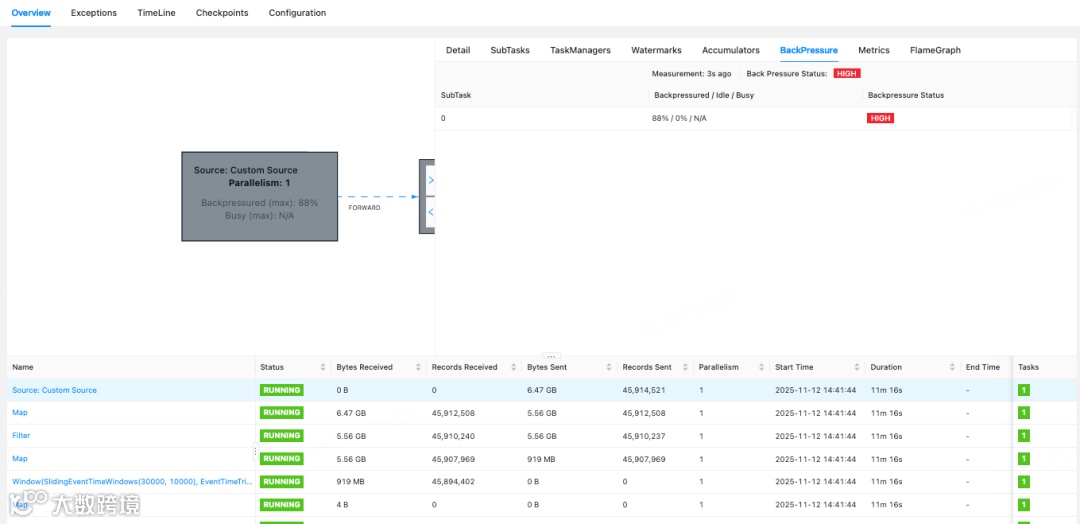
Task: Sort jobs table by Status column icon
Action: tap(322, 368)
